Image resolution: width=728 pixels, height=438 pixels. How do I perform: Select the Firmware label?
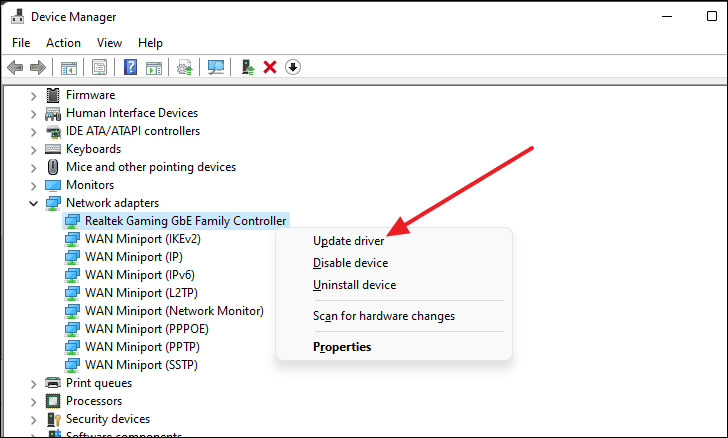pos(91,95)
